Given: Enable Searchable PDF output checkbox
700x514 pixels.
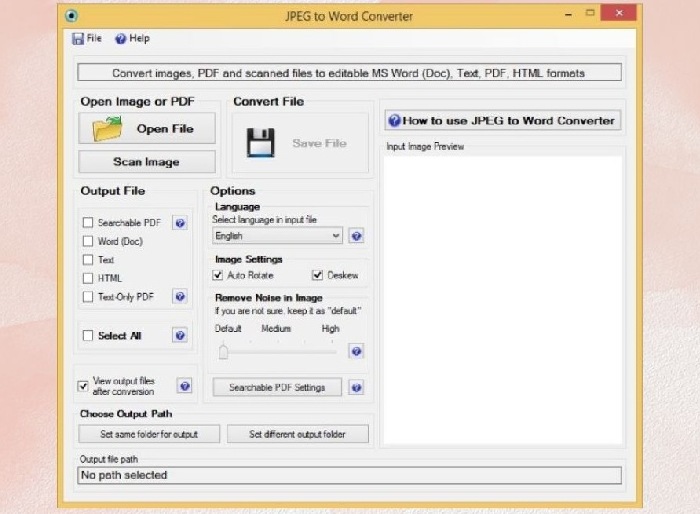Looking at the screenshot, I should coord(88,222).
